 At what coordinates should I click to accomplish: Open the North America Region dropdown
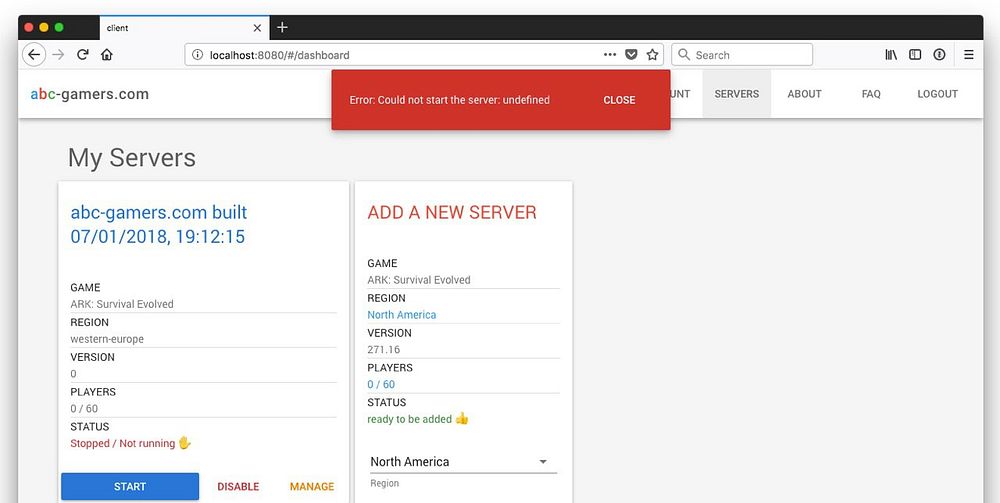464,462
